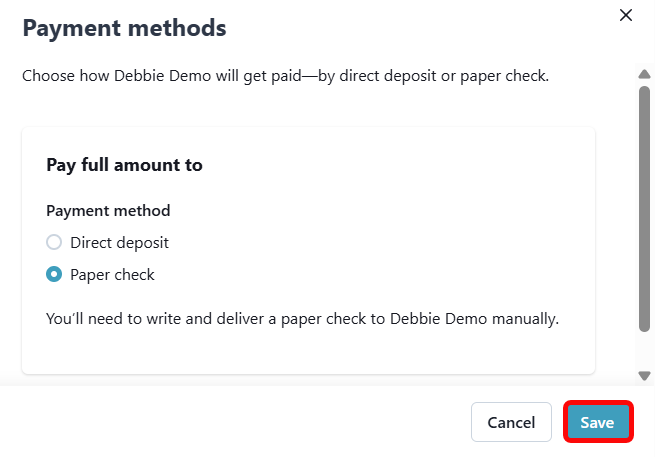Click the Payment methods dialog title
The height and width of the screenshot is (457, 655).
click(124, 28)
